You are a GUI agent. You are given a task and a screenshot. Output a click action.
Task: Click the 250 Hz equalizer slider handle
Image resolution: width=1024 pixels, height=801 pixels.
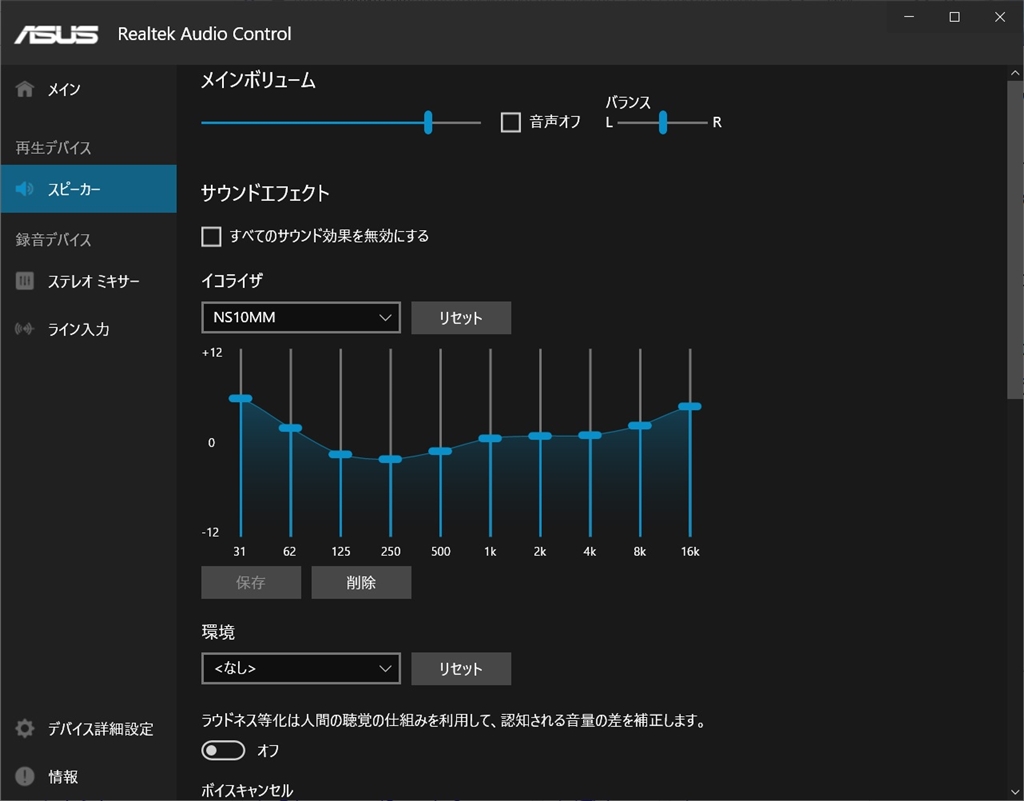click(391, 459)
